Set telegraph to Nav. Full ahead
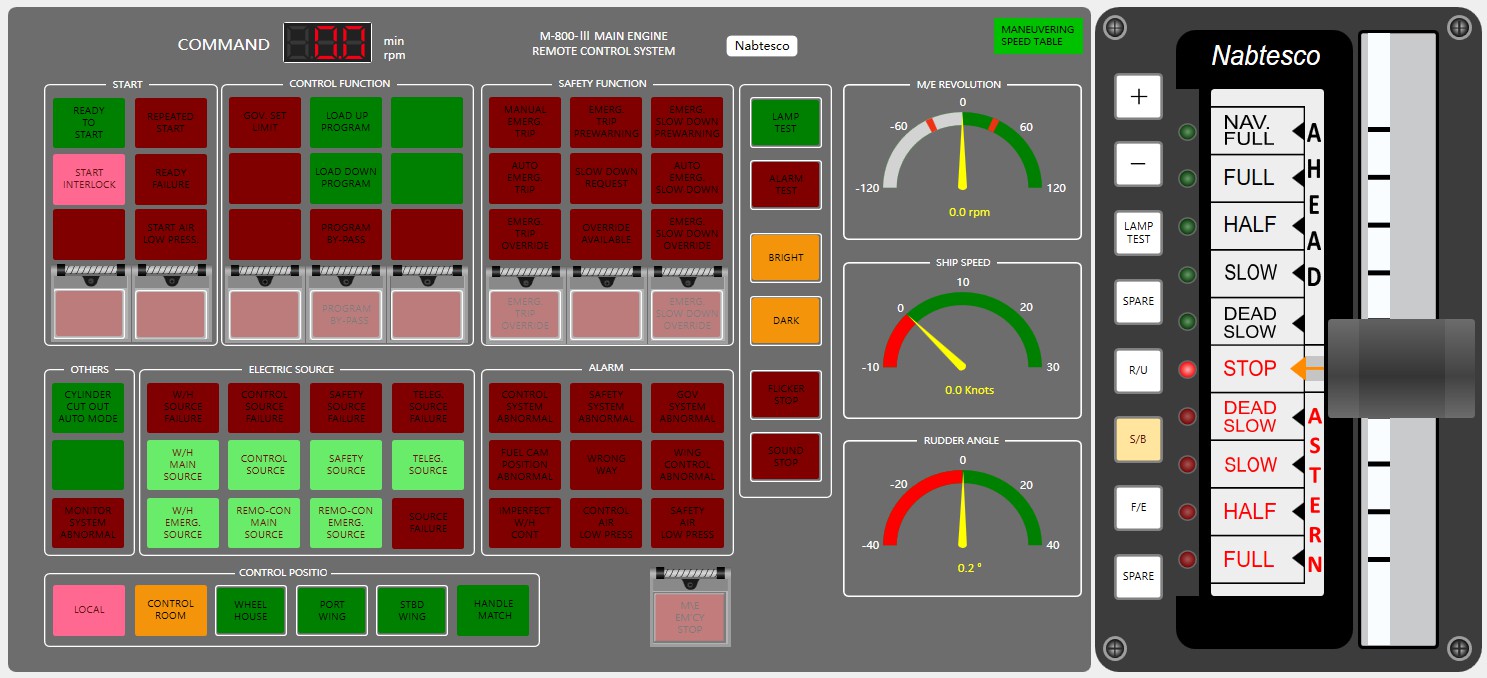The width and height of the screenshot is (1487, 678). pyautogui.click(x=1257, y=130)
